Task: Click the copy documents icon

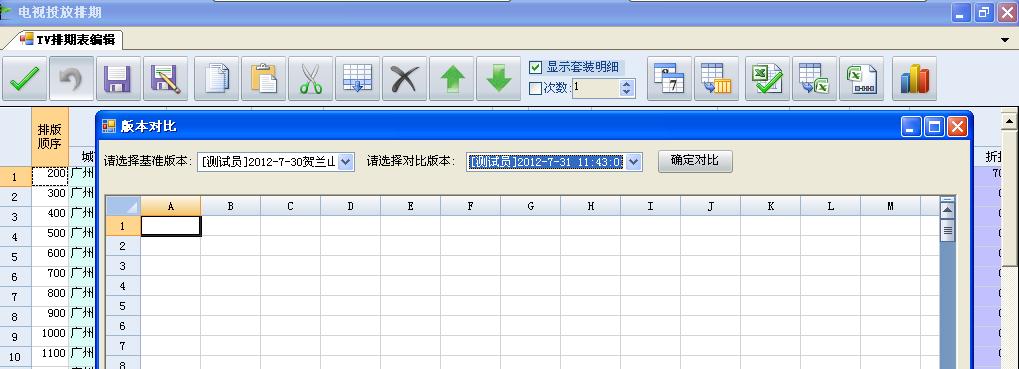Action: (x=217, y=79)
